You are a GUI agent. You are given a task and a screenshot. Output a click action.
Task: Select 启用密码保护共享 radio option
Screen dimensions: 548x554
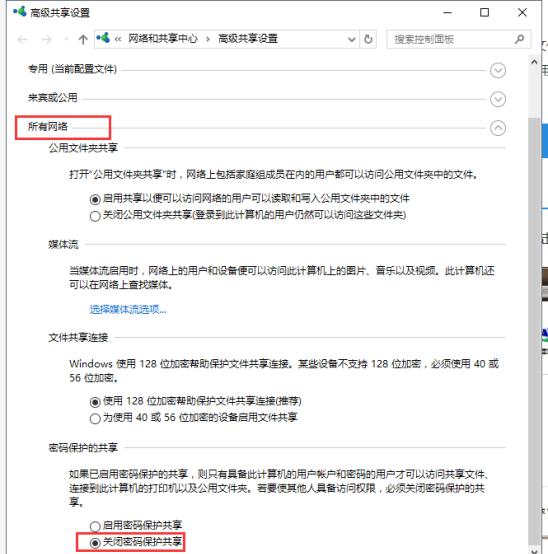95,526
